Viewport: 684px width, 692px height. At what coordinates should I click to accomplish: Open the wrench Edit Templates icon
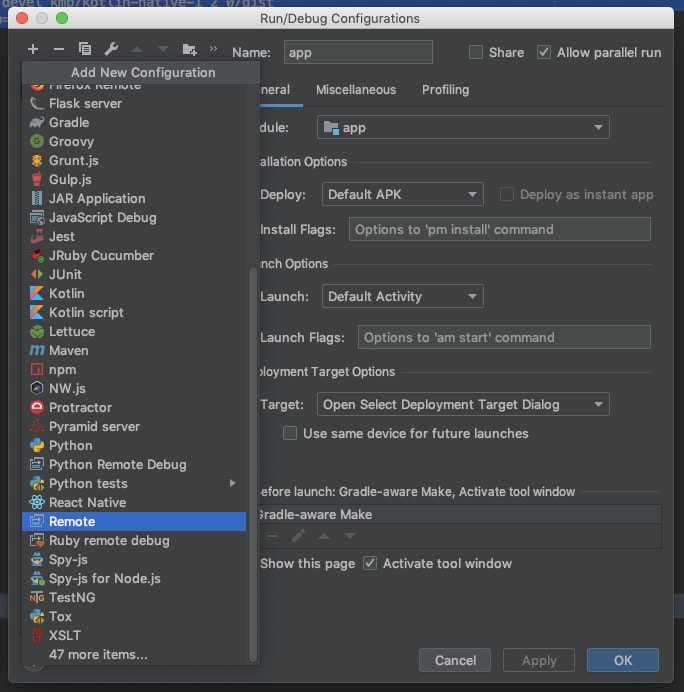click(111, 49)
